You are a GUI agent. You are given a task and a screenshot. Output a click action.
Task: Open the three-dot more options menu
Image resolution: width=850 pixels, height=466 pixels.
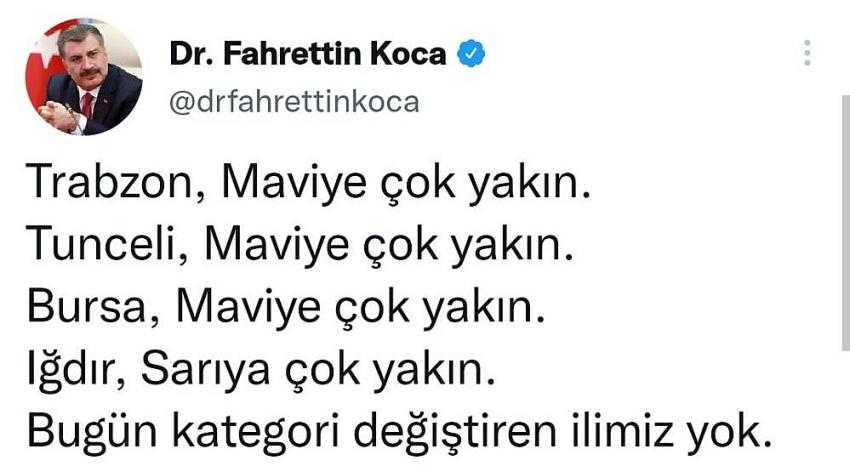pyautogui.click(x=807, y=53)
